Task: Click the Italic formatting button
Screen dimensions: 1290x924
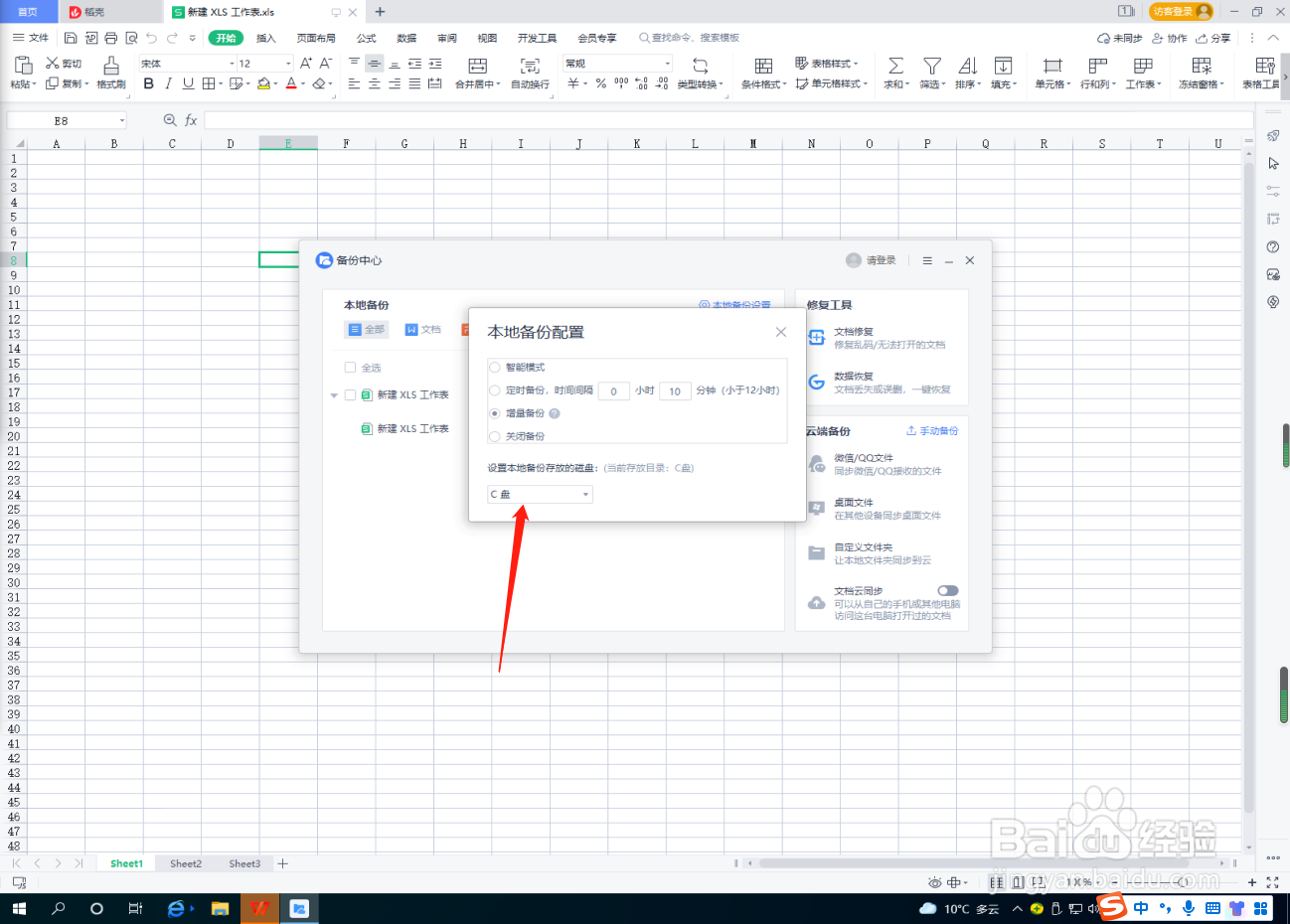Action: coord(168,83)
